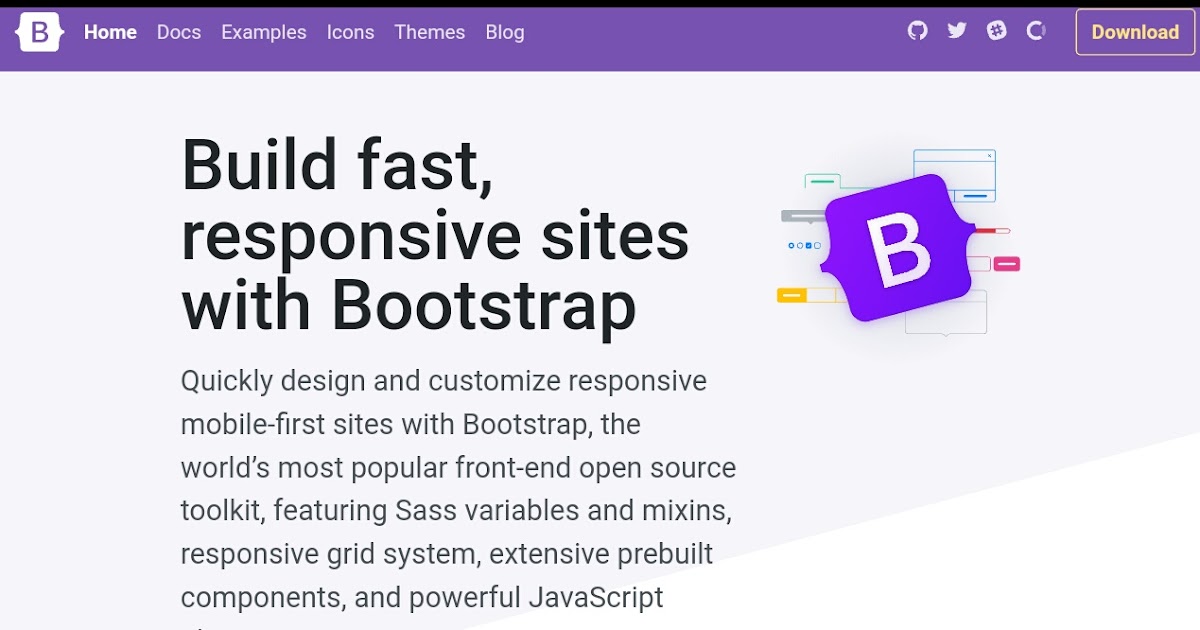This screenshot has height=630, width=1200.
Task: Click the Twitter bird icon in the navbar
Action: (956, 31)
